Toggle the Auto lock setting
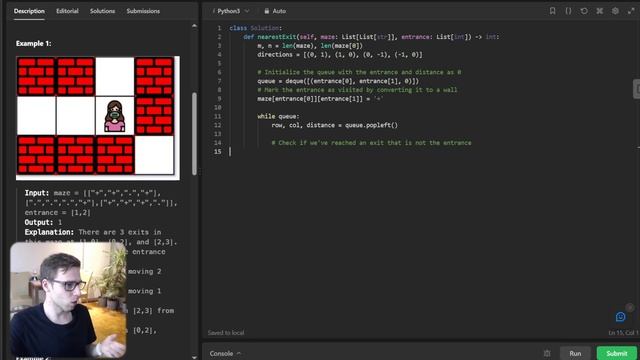640x360 pixels. pyautogui.click(x=275, y=11)
